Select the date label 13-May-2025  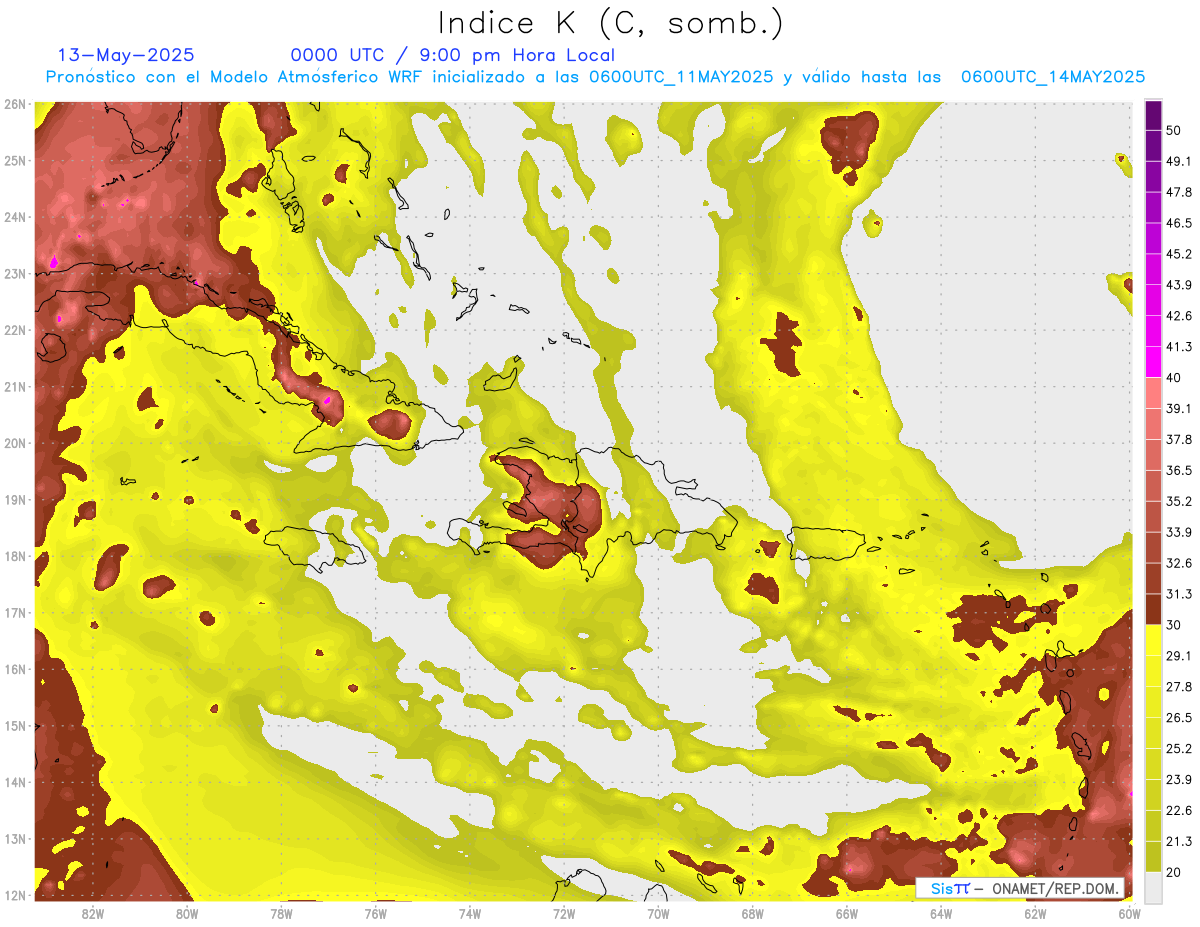click(x=126, y=56)
